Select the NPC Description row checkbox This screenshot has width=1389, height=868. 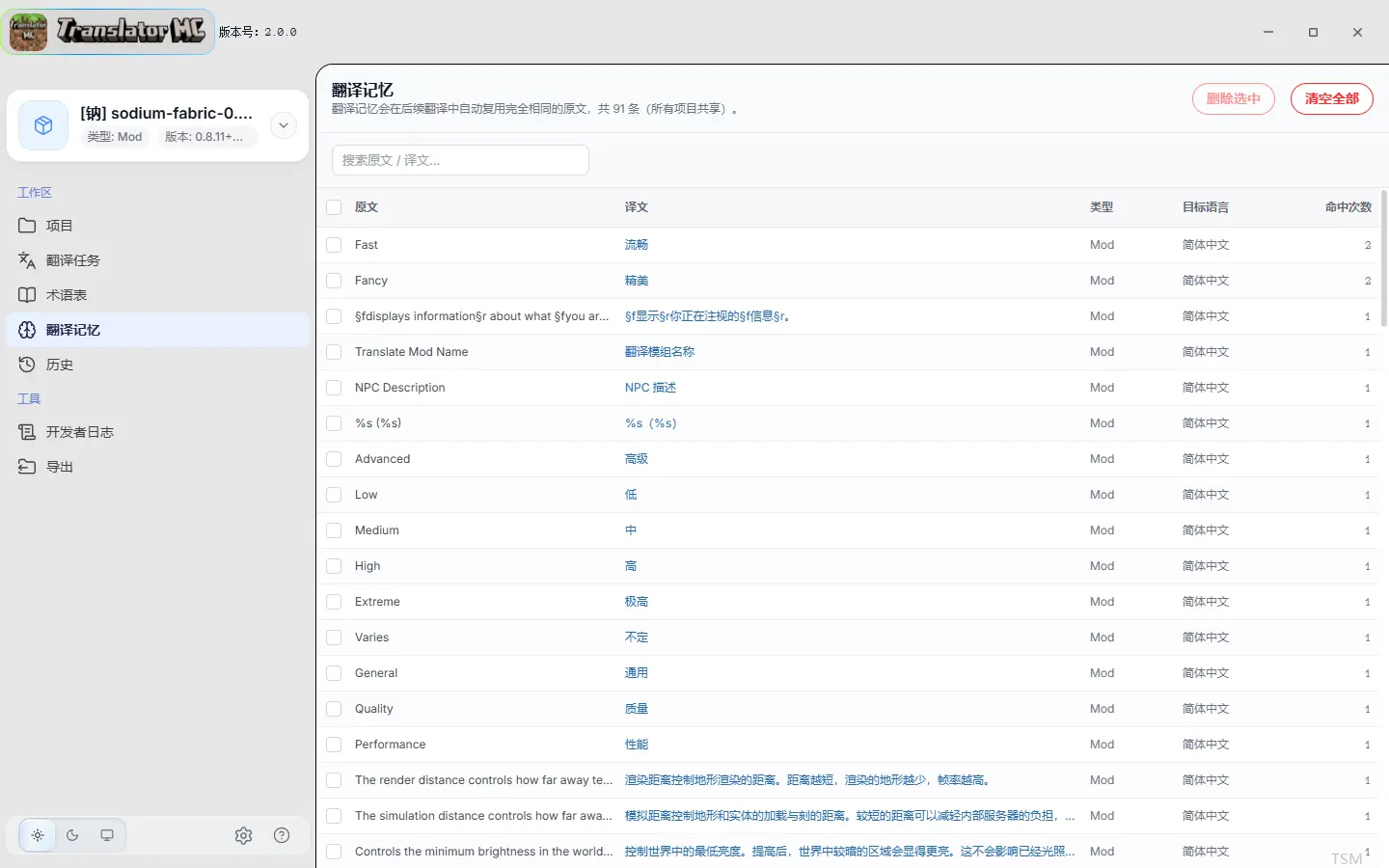coord(334,388)
